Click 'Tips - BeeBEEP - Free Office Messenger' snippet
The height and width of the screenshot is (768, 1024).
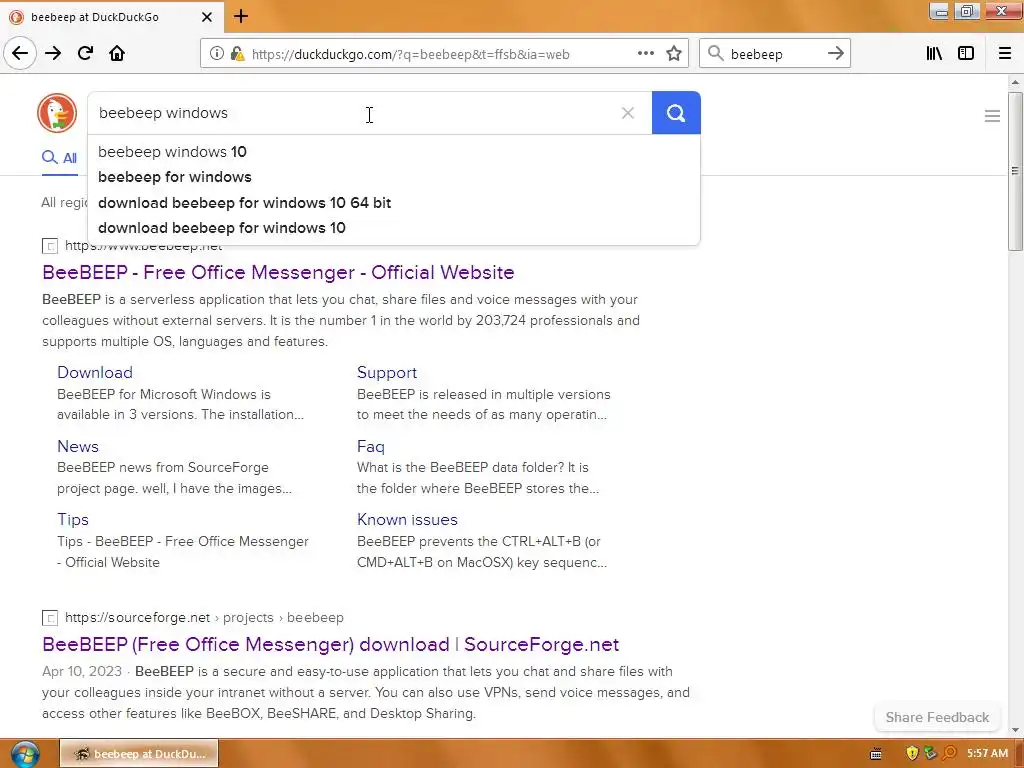(x=183, y=541)
